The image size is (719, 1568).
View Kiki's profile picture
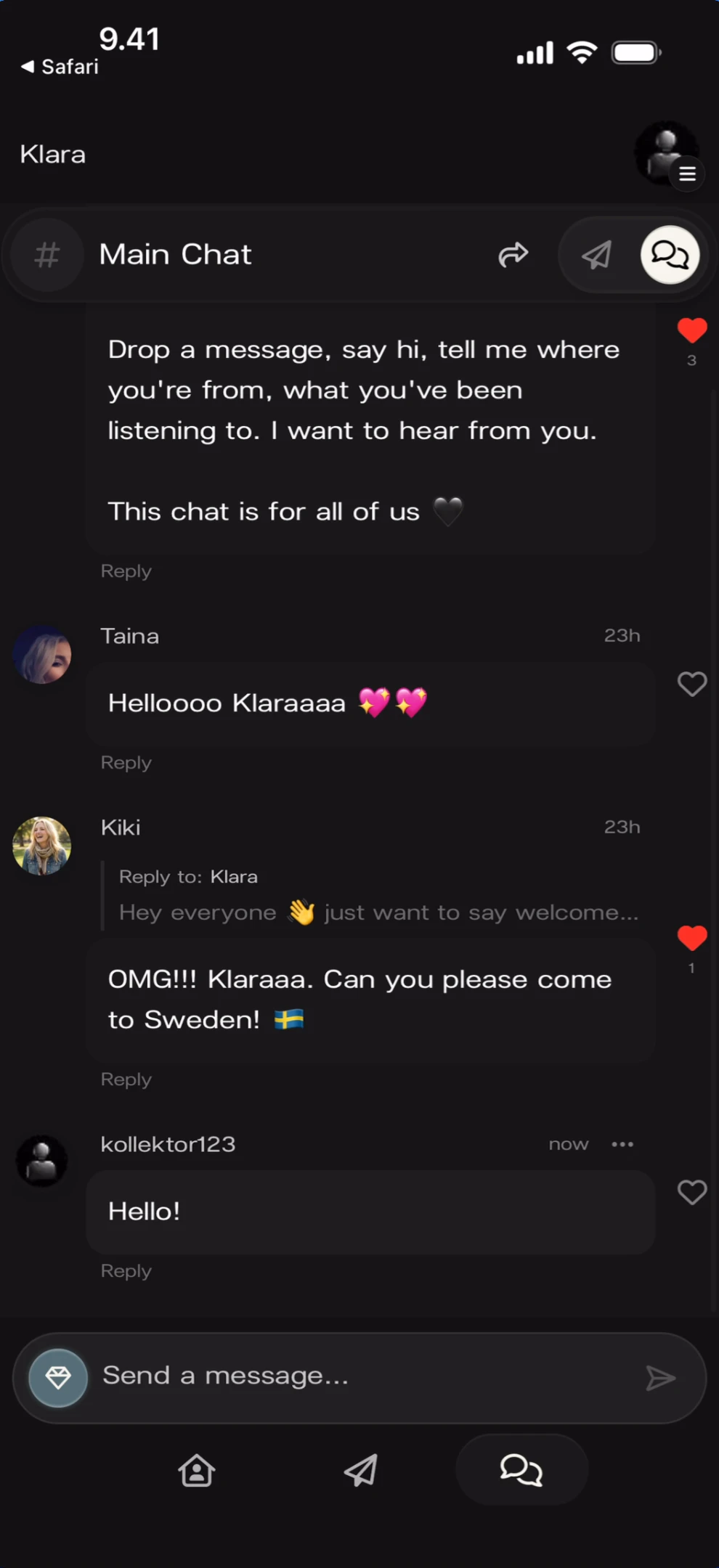coord(41,846)
